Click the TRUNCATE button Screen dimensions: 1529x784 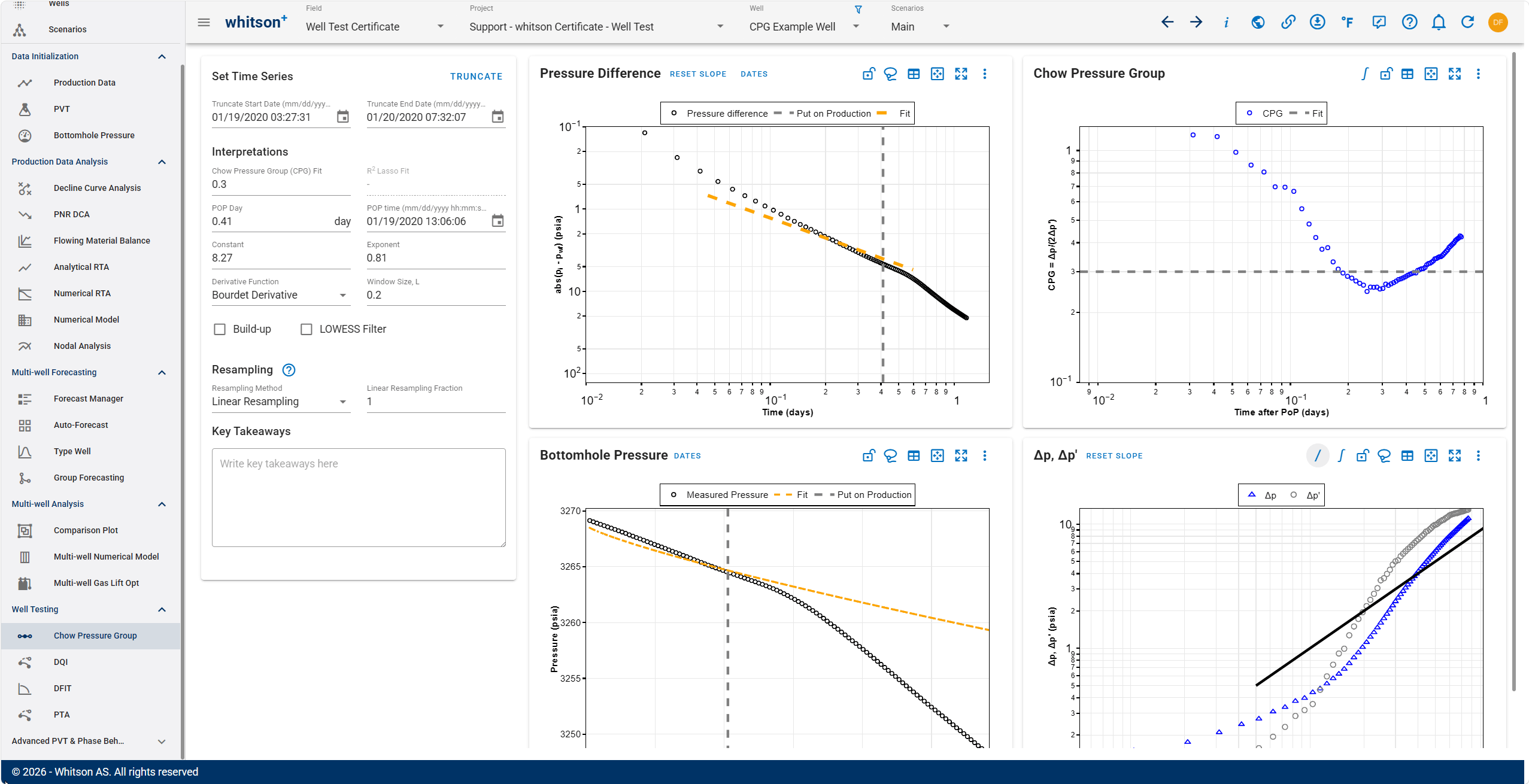pyautogui.click(x=476, y=77)
